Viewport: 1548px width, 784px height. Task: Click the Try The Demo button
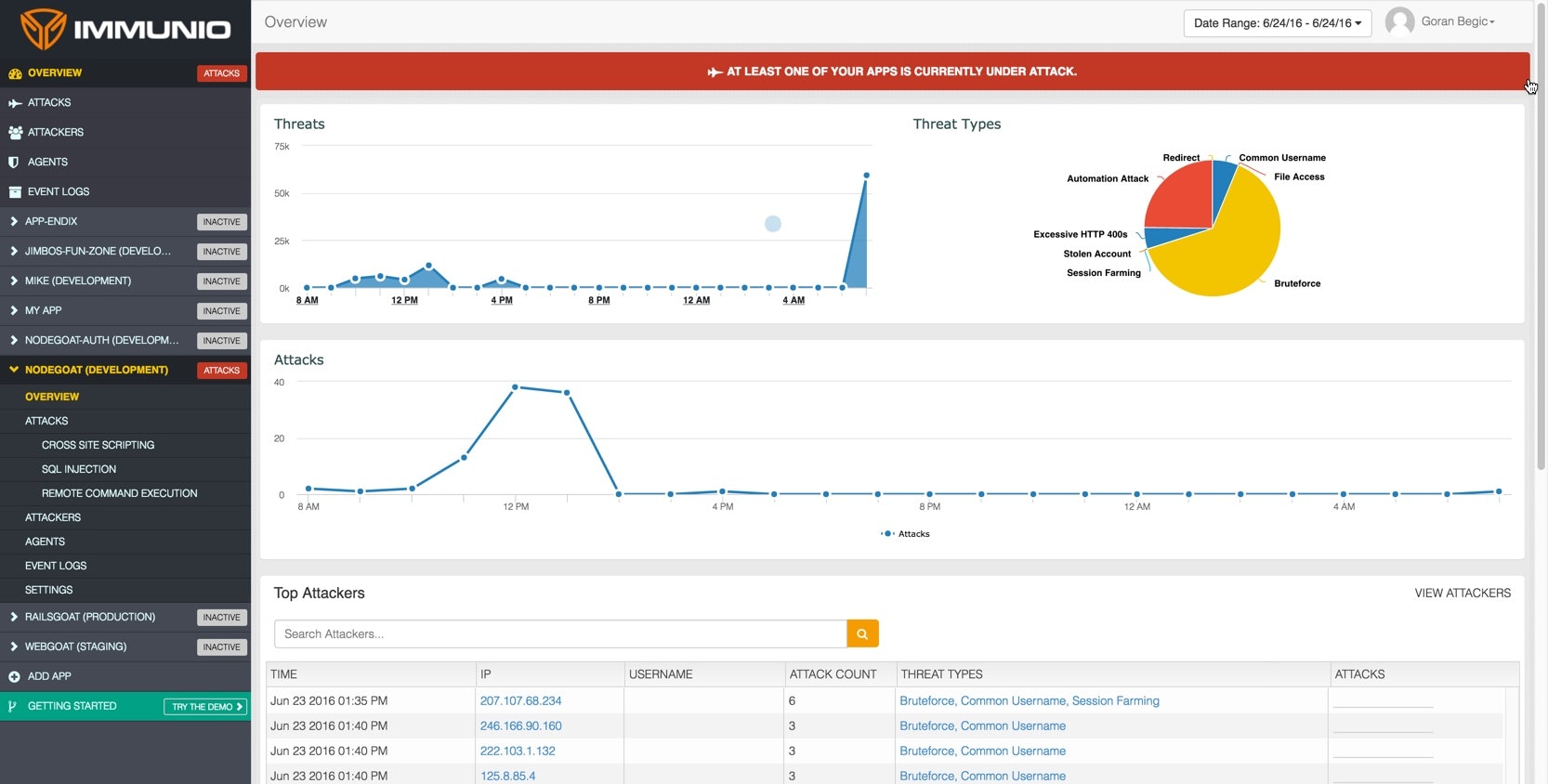(205, 707)
